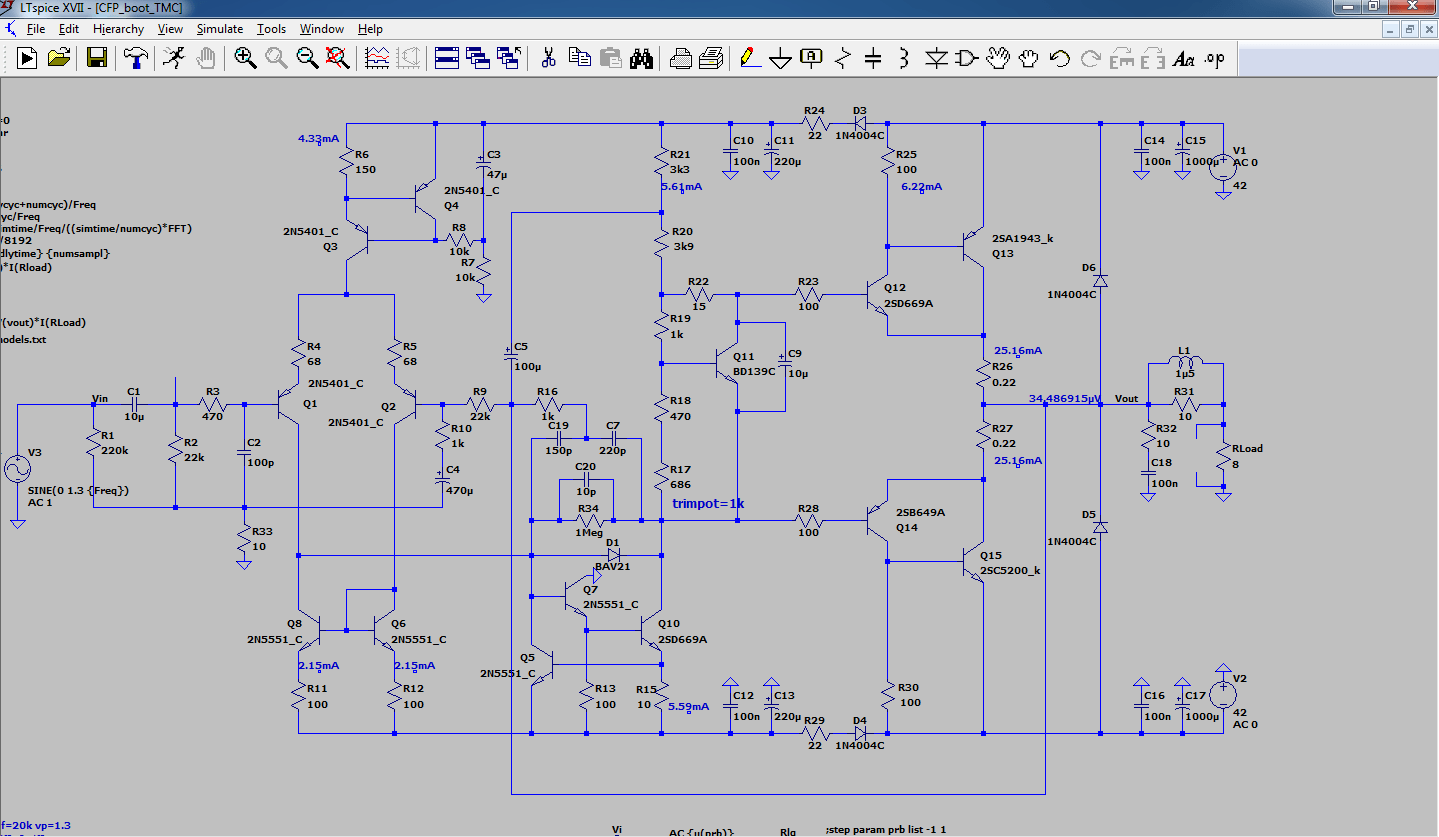Open the Simulate menu
This screenshot has width=1439, height=837.
click(x=220, y=29)
